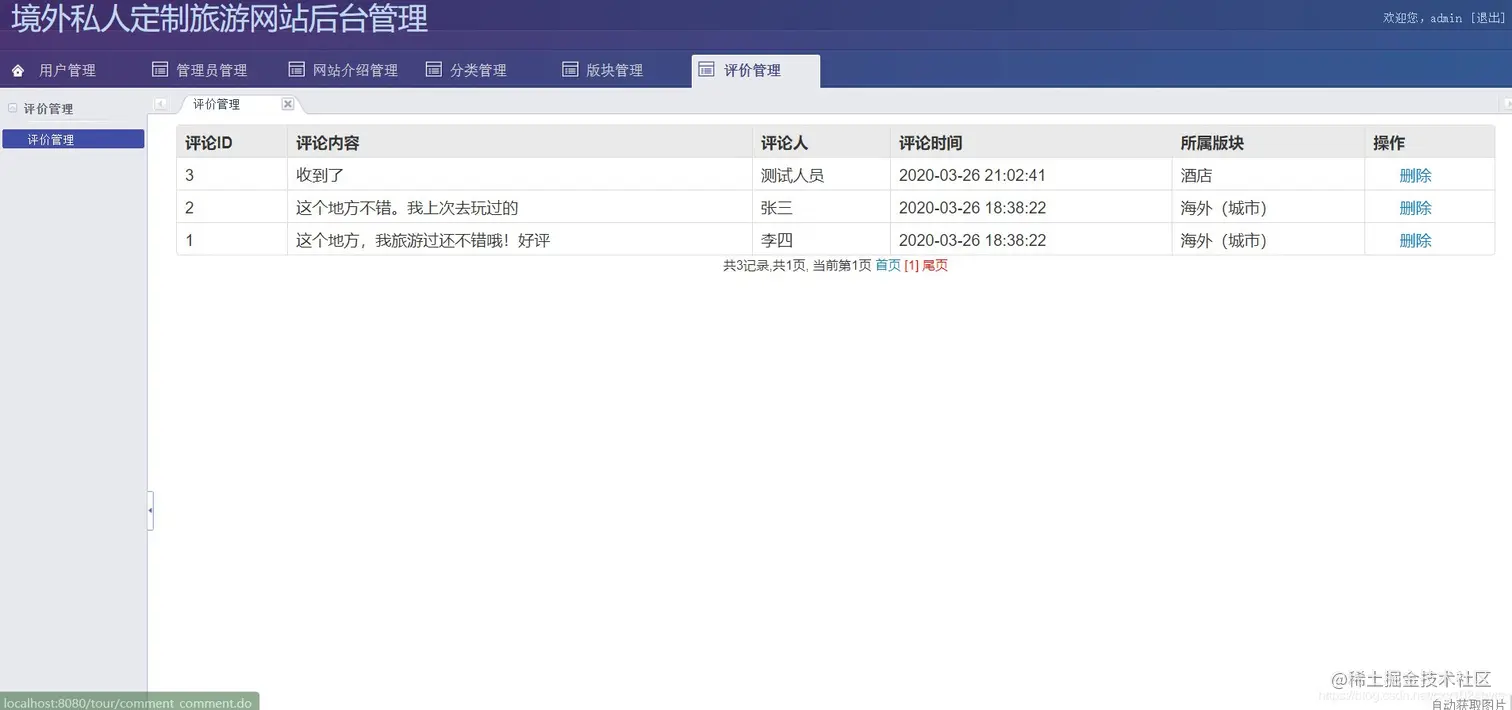1512x710 pixels.
Task: Select the highlighted 评价管理 sidebar item
Action: (x=73, y=139)
